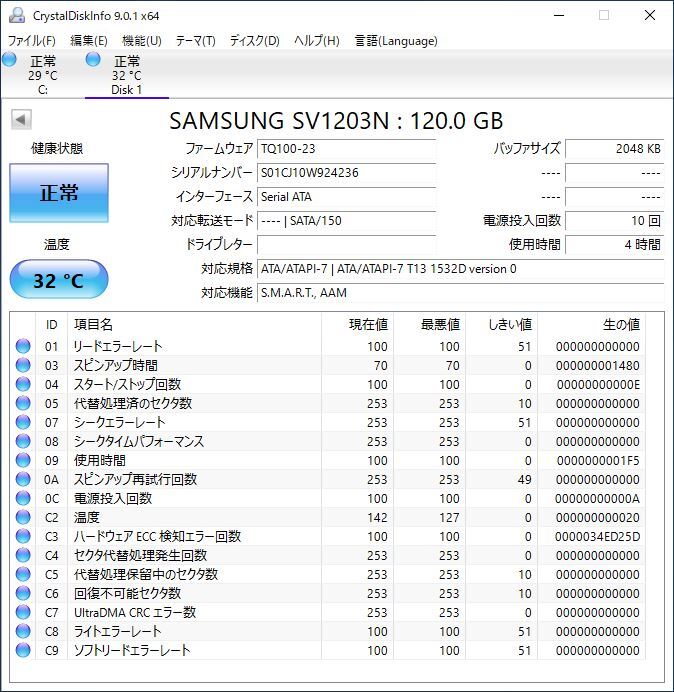Open the ディスク(D) menu
This screenshot has height=692, width=674.
pyautogui.click(x=255, y=41)
